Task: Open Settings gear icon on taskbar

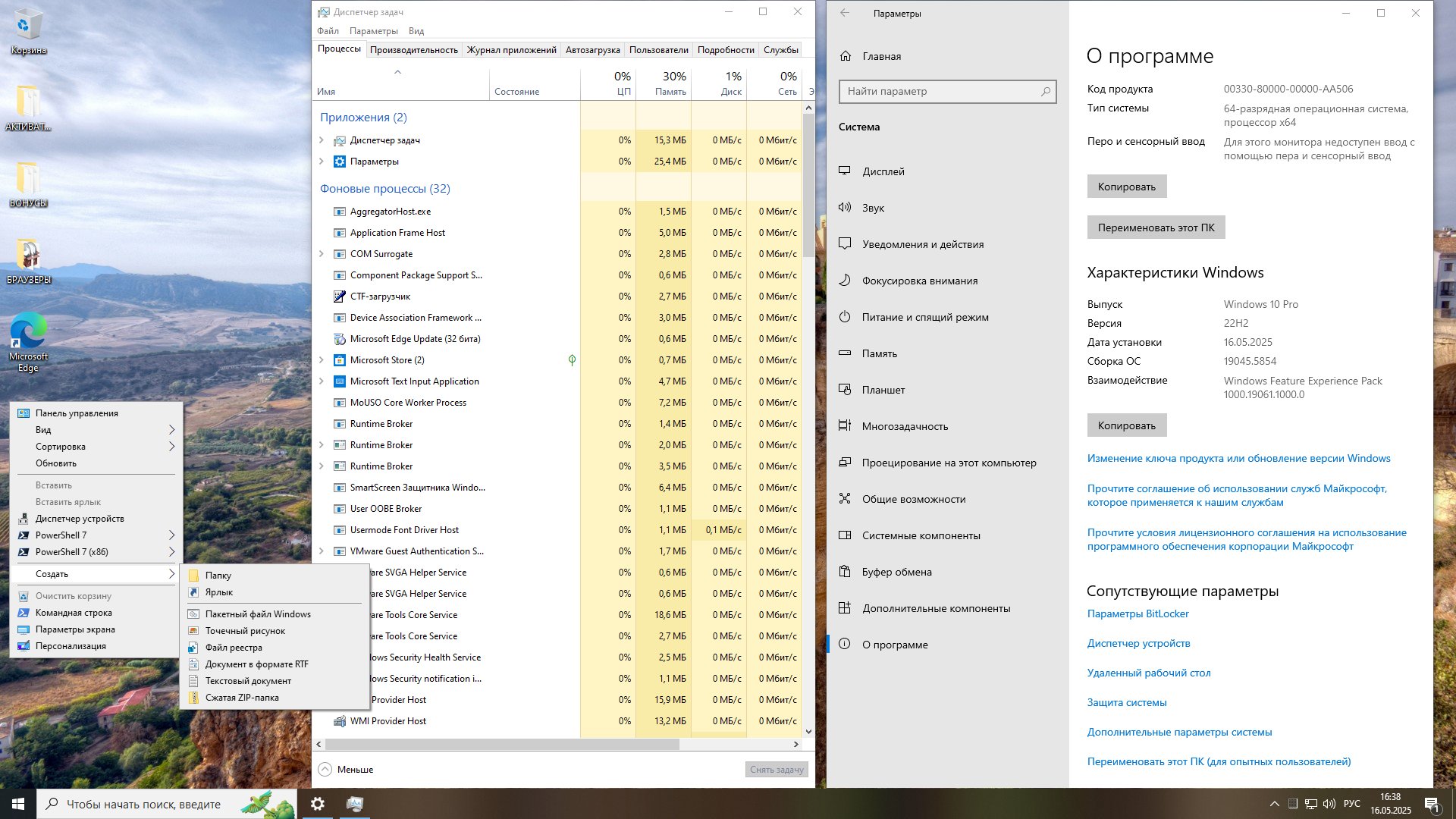Action: point(318,804)
